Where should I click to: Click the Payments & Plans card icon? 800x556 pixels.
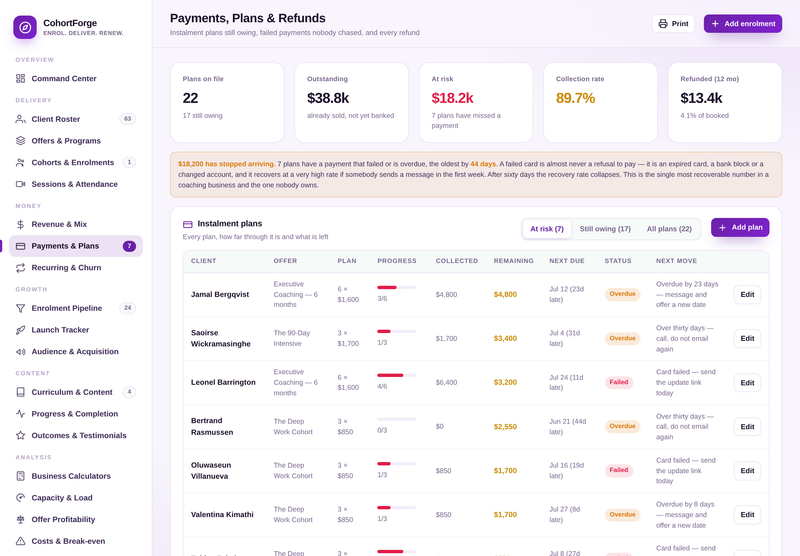(x=20, y=246)
